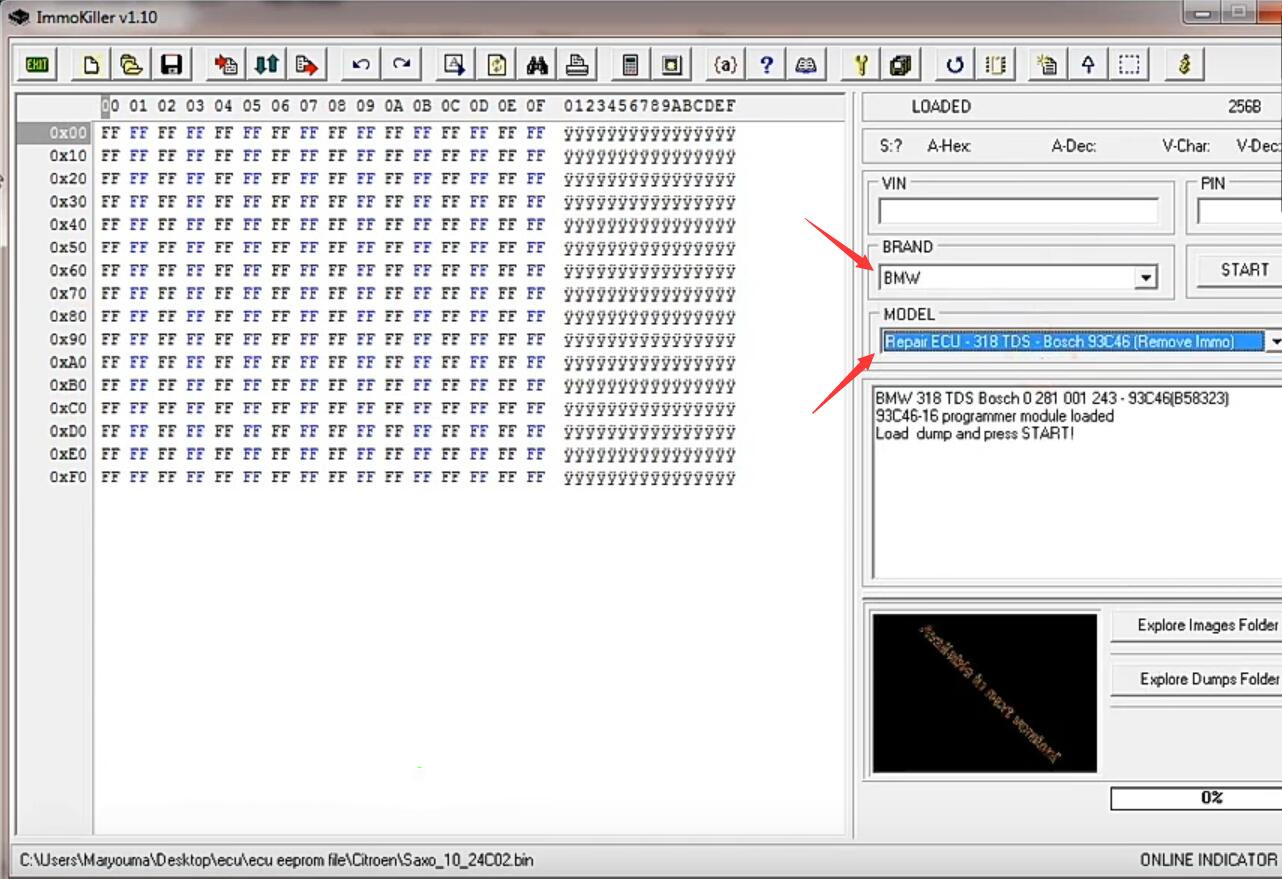Minimize the ImmoKiller window

coord(1204,13)
